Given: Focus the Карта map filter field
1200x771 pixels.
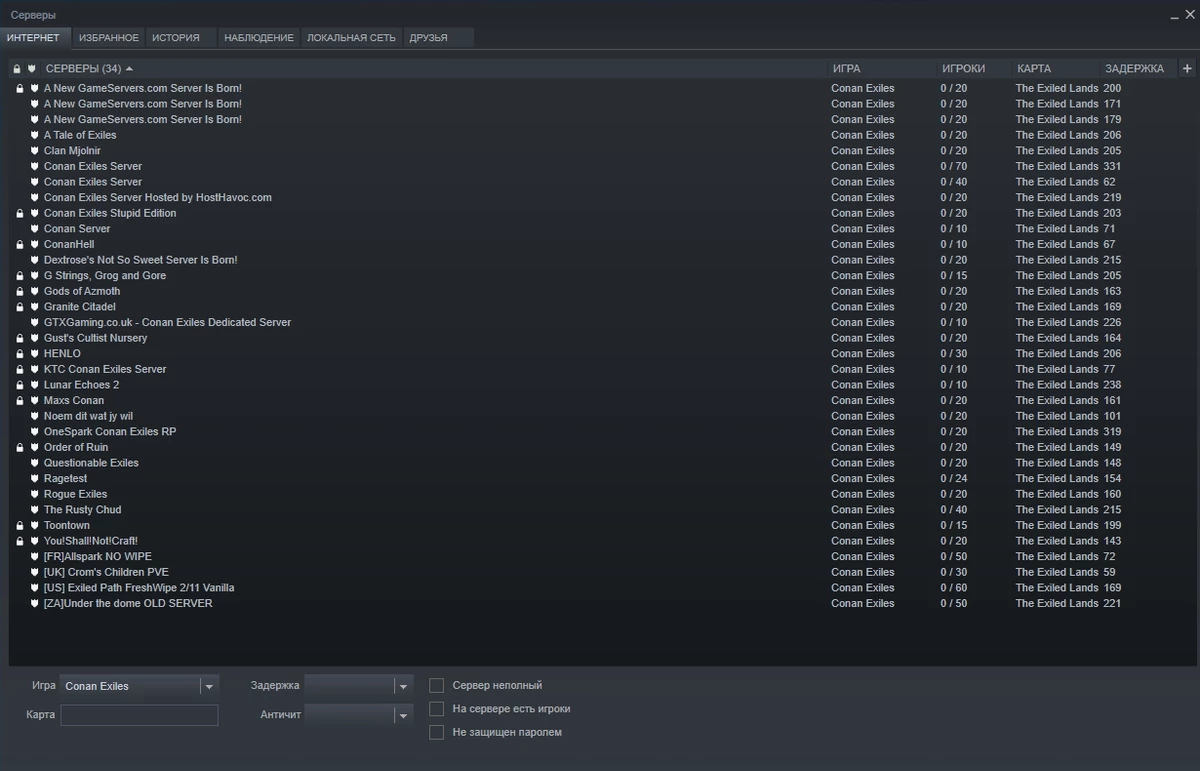Looking at the screenshot, I should 139,715.
